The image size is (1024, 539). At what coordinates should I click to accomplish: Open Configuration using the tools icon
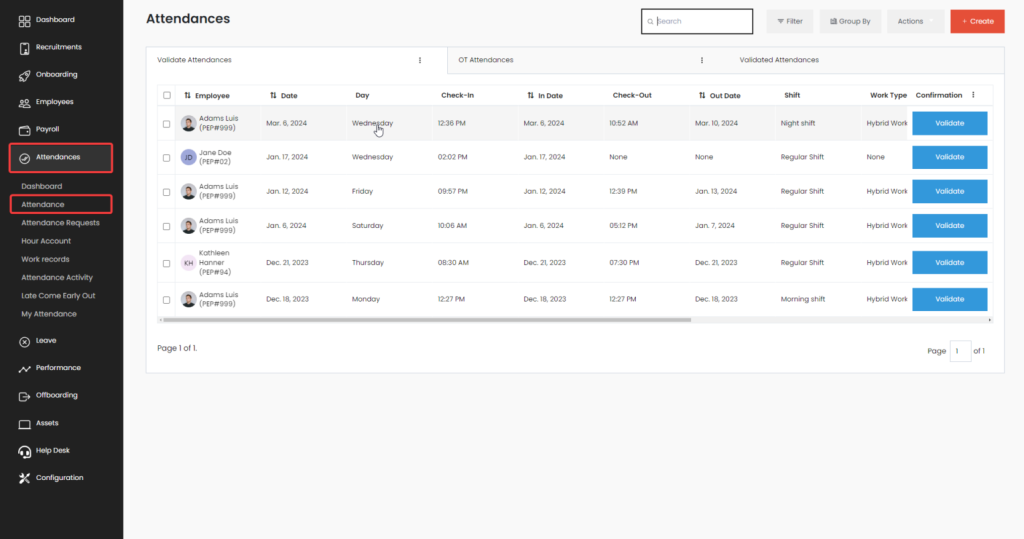pyautogui.click(x=25, y=478)
